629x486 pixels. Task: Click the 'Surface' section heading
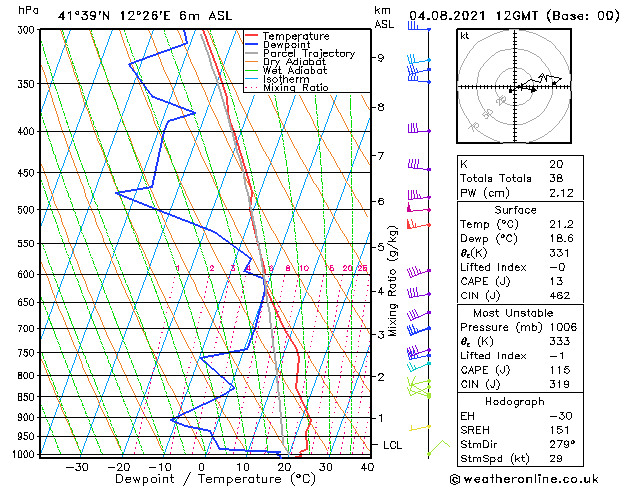[515, 210]
